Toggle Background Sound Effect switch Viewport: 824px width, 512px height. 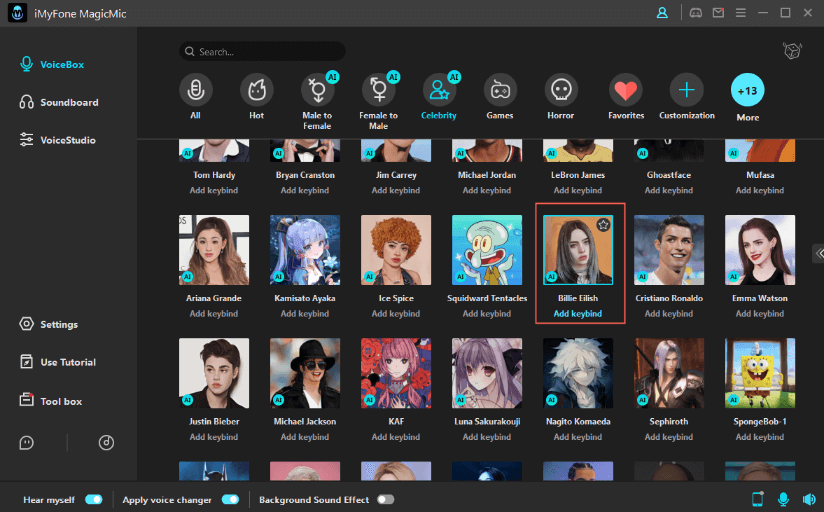pos(385,499)
